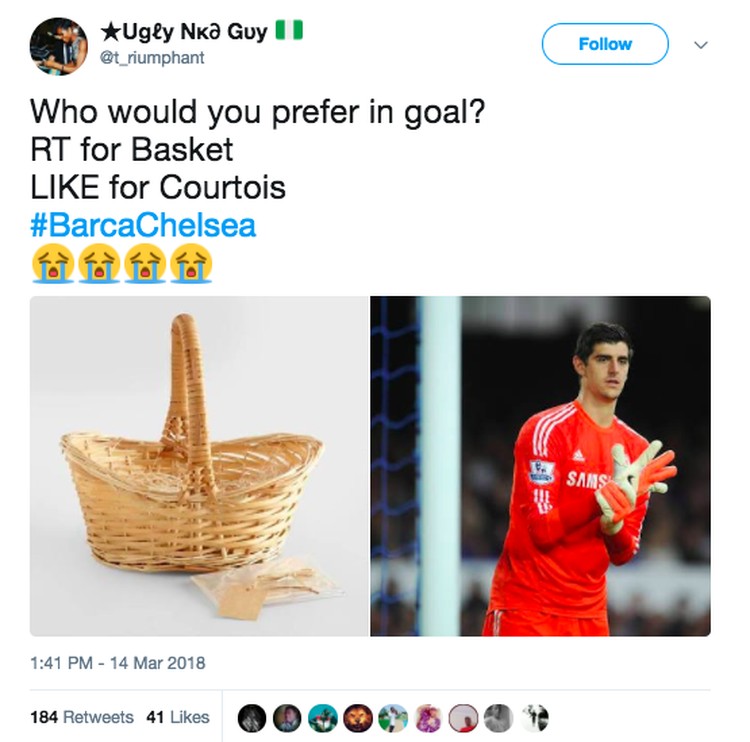Click the third liker avatar, teal background

click(x=322, y=718)
